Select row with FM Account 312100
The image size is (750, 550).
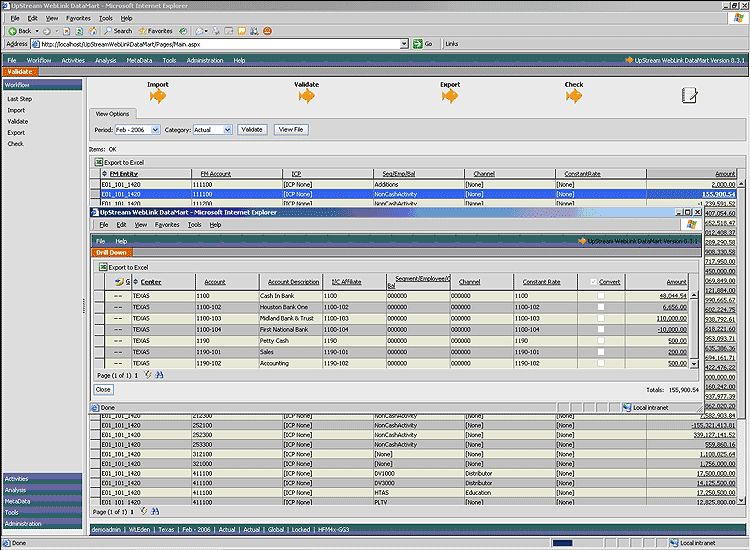point(414,454)
